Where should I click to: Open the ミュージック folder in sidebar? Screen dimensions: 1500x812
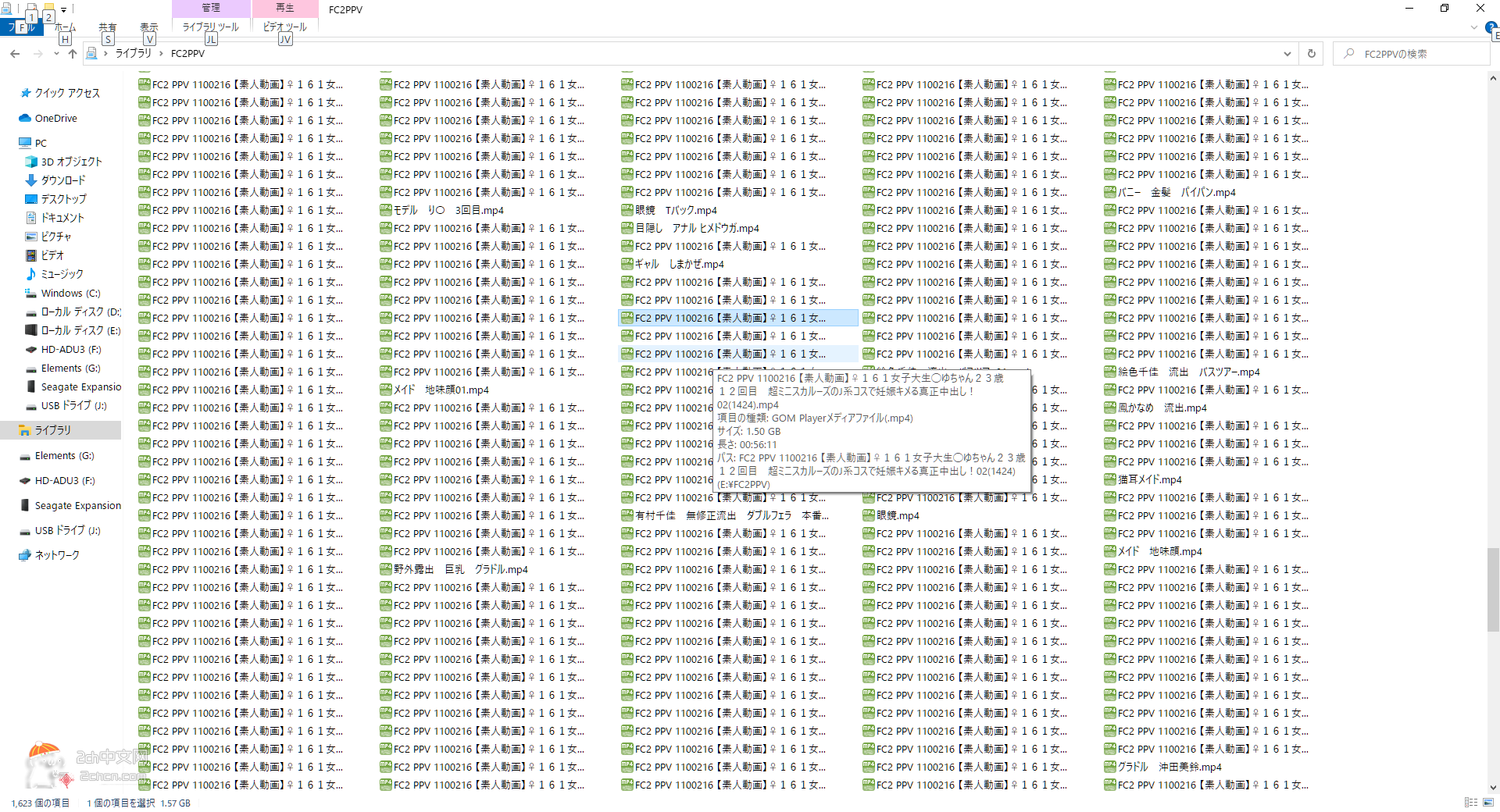[55, 274]
